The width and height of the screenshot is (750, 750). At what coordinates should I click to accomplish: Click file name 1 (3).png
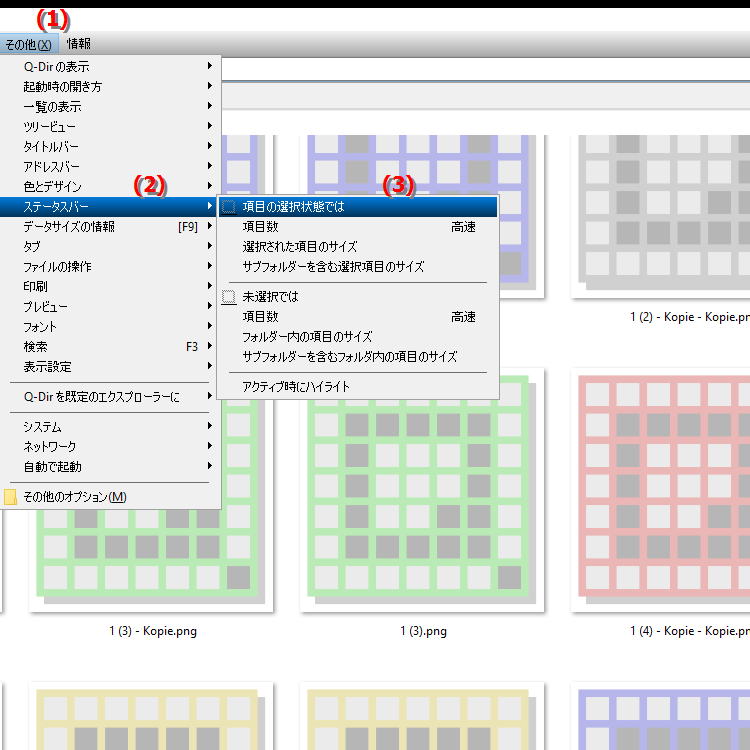coord(423,631)
